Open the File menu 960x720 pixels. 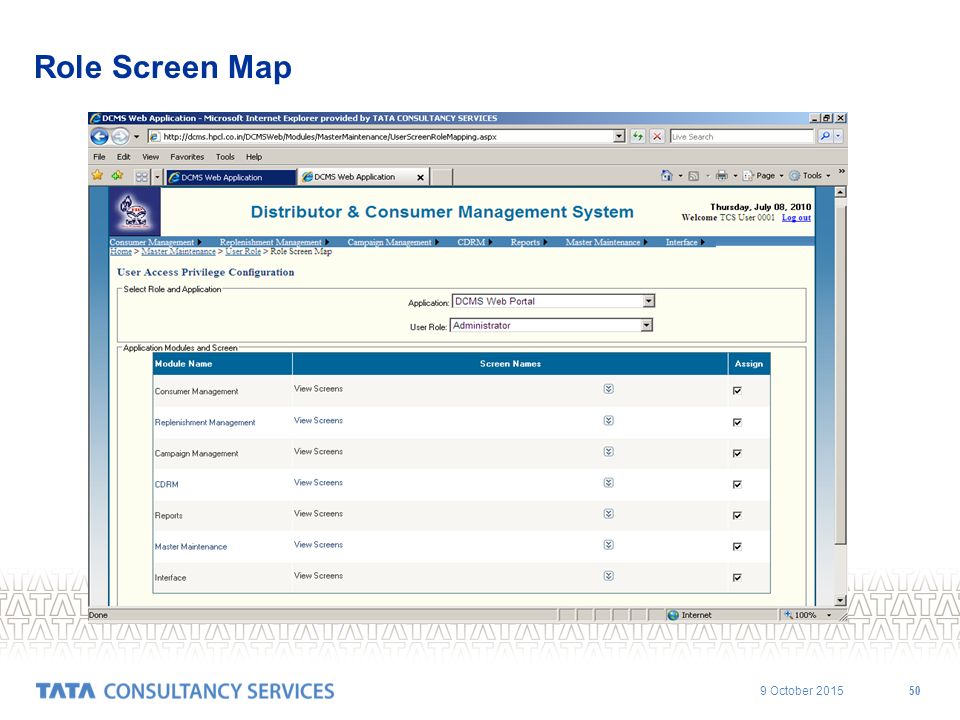tap(99, 157)
